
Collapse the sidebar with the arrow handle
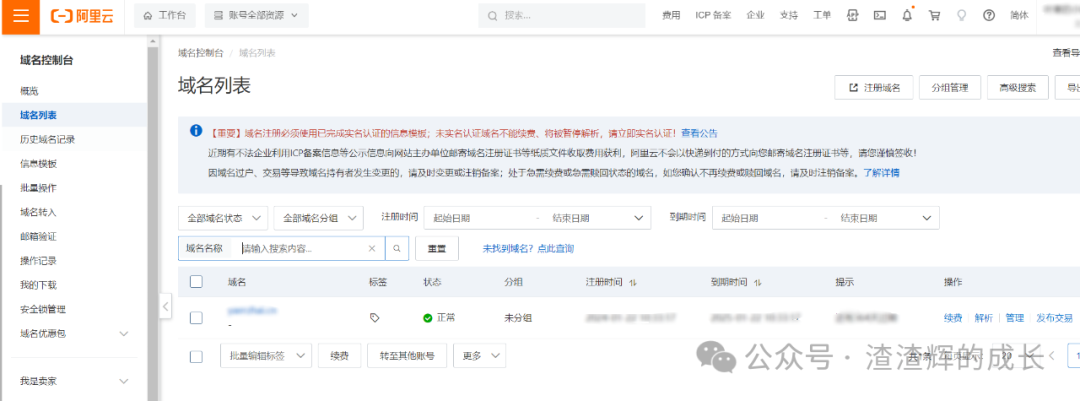(165, 307)
